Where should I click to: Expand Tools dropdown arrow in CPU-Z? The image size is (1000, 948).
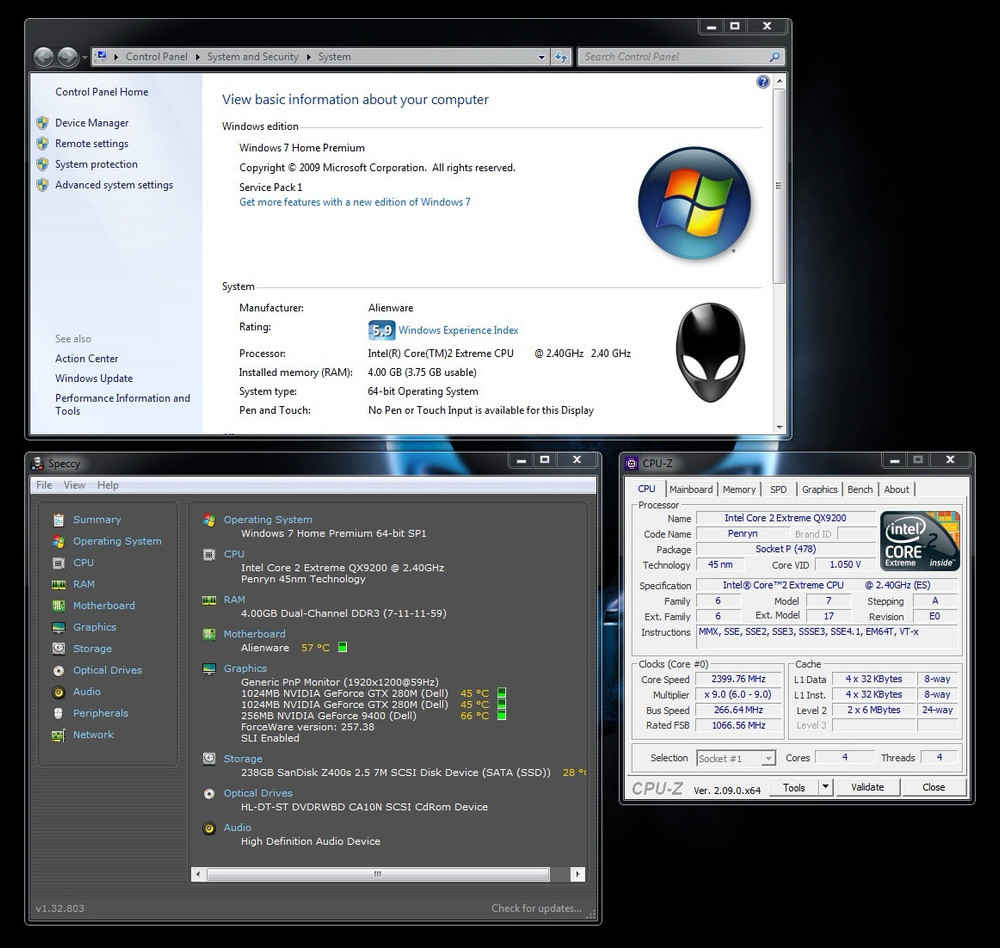coord(825,787)
